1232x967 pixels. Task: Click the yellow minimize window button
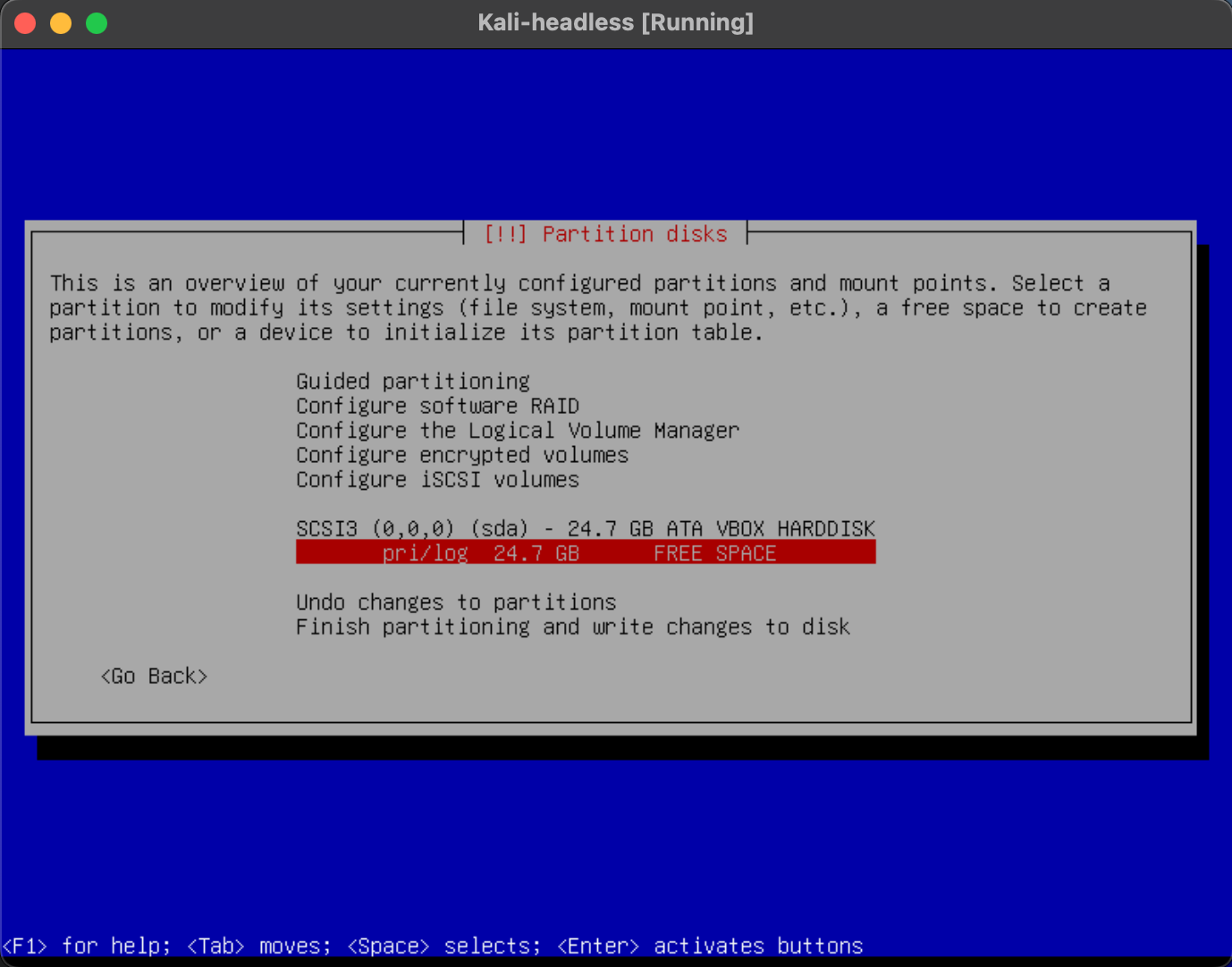[x=61, y=23]
